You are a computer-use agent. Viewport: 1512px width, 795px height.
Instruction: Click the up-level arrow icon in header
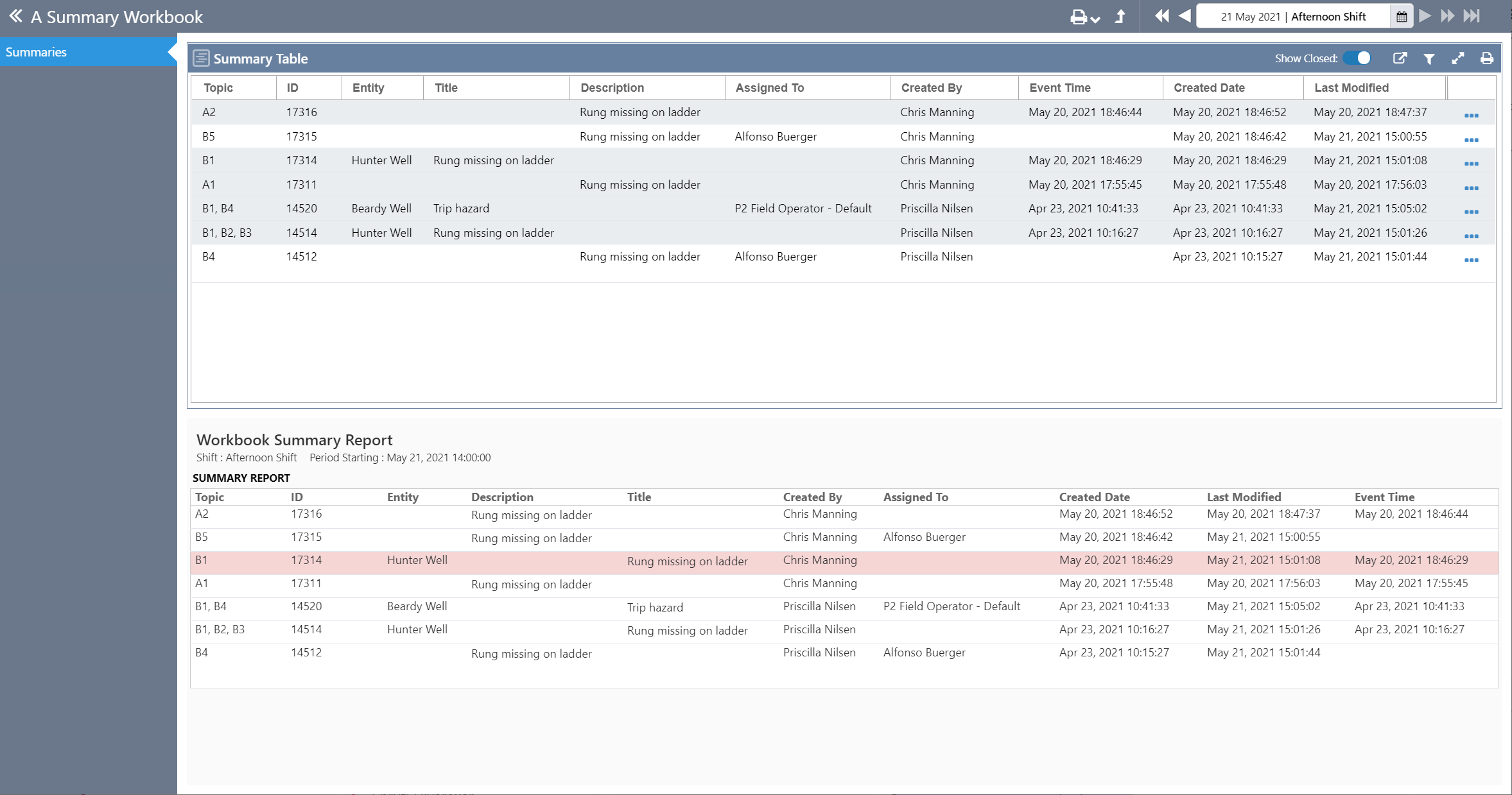point(1120,17)
